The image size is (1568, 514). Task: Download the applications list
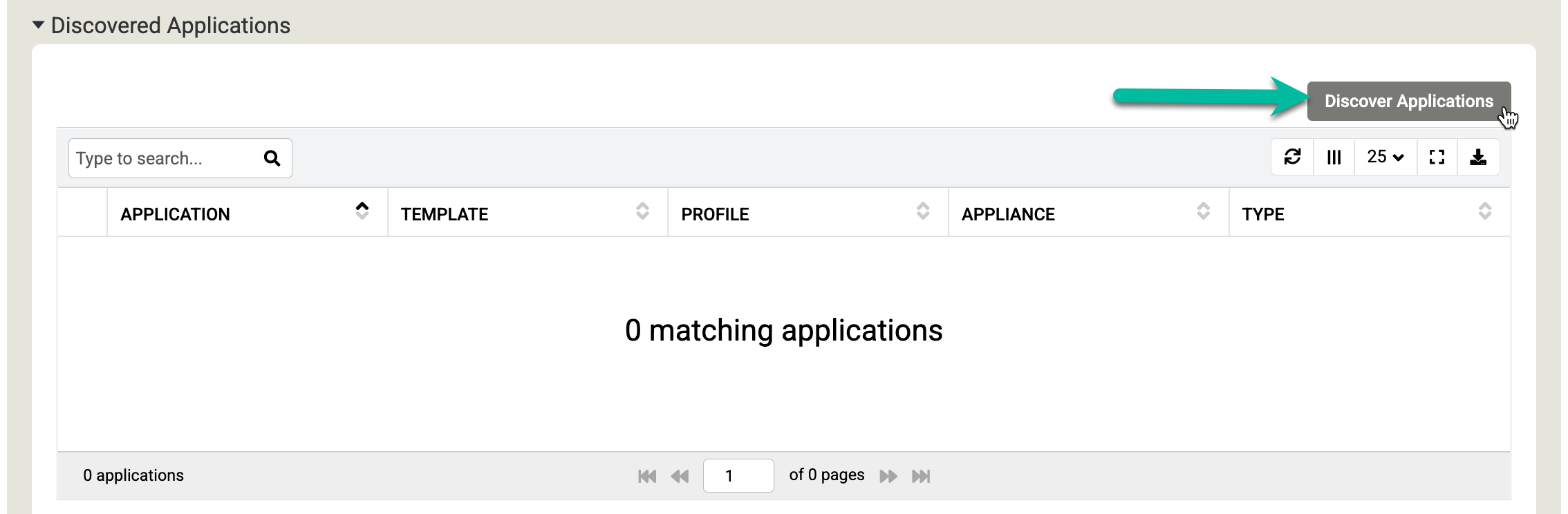(x=1478, y=157)
